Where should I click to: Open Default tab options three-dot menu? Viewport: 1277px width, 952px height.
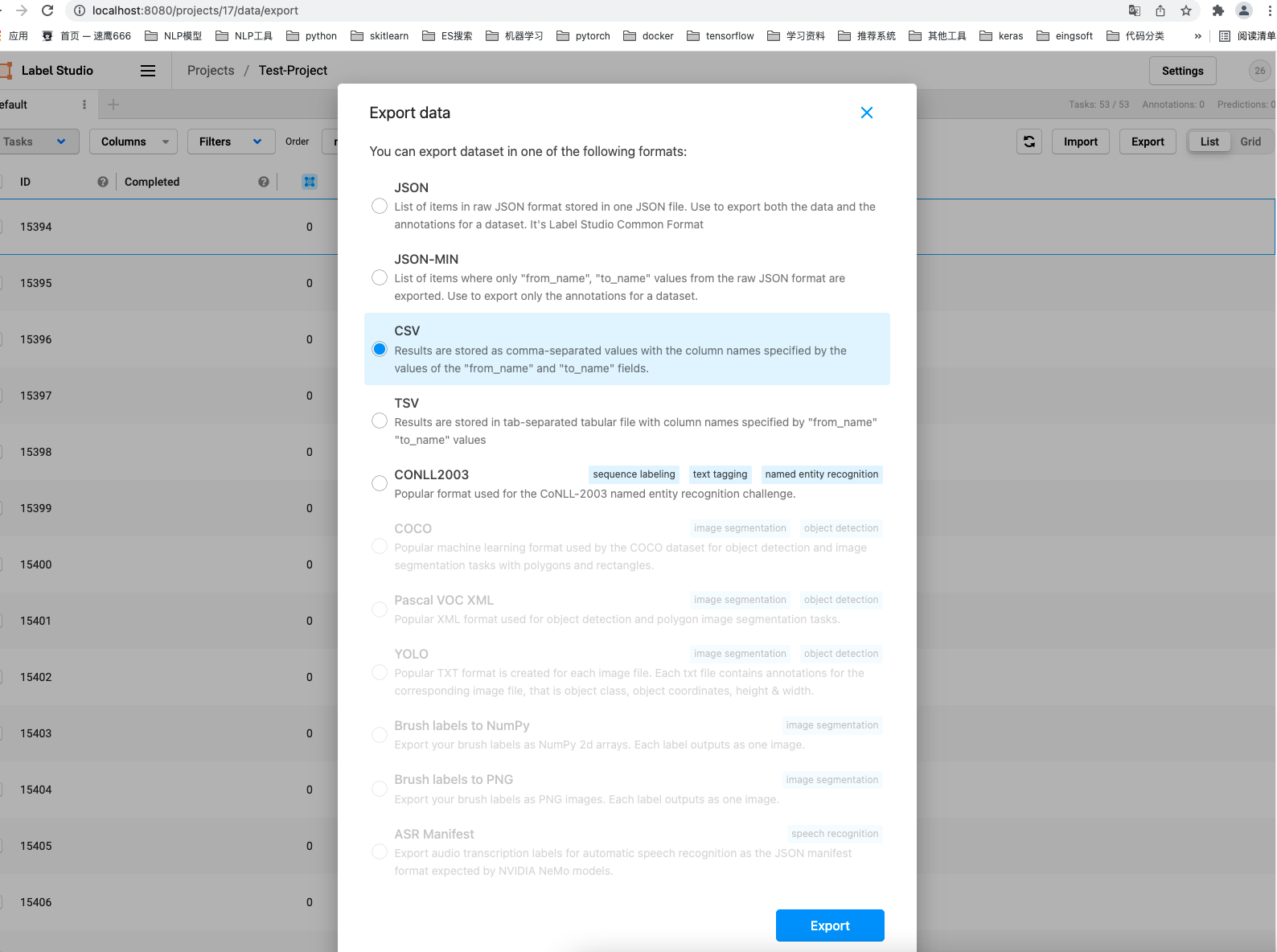84,105
